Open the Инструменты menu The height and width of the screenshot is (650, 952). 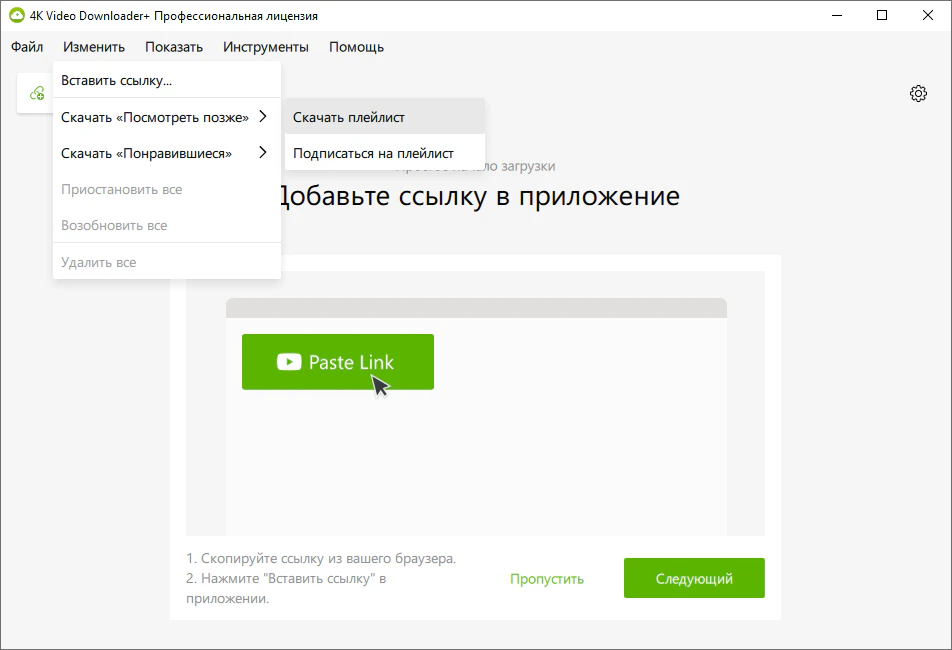(266, 47)
